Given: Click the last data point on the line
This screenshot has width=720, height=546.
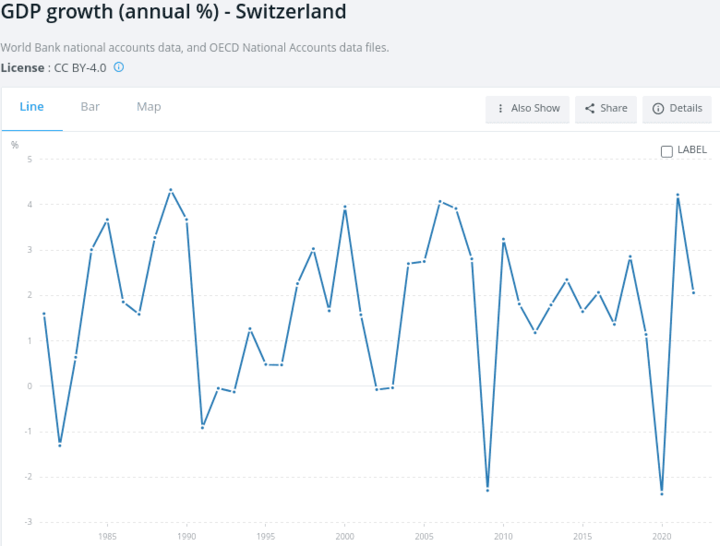Looking at the screenshot, I should (x=693, y=292).
